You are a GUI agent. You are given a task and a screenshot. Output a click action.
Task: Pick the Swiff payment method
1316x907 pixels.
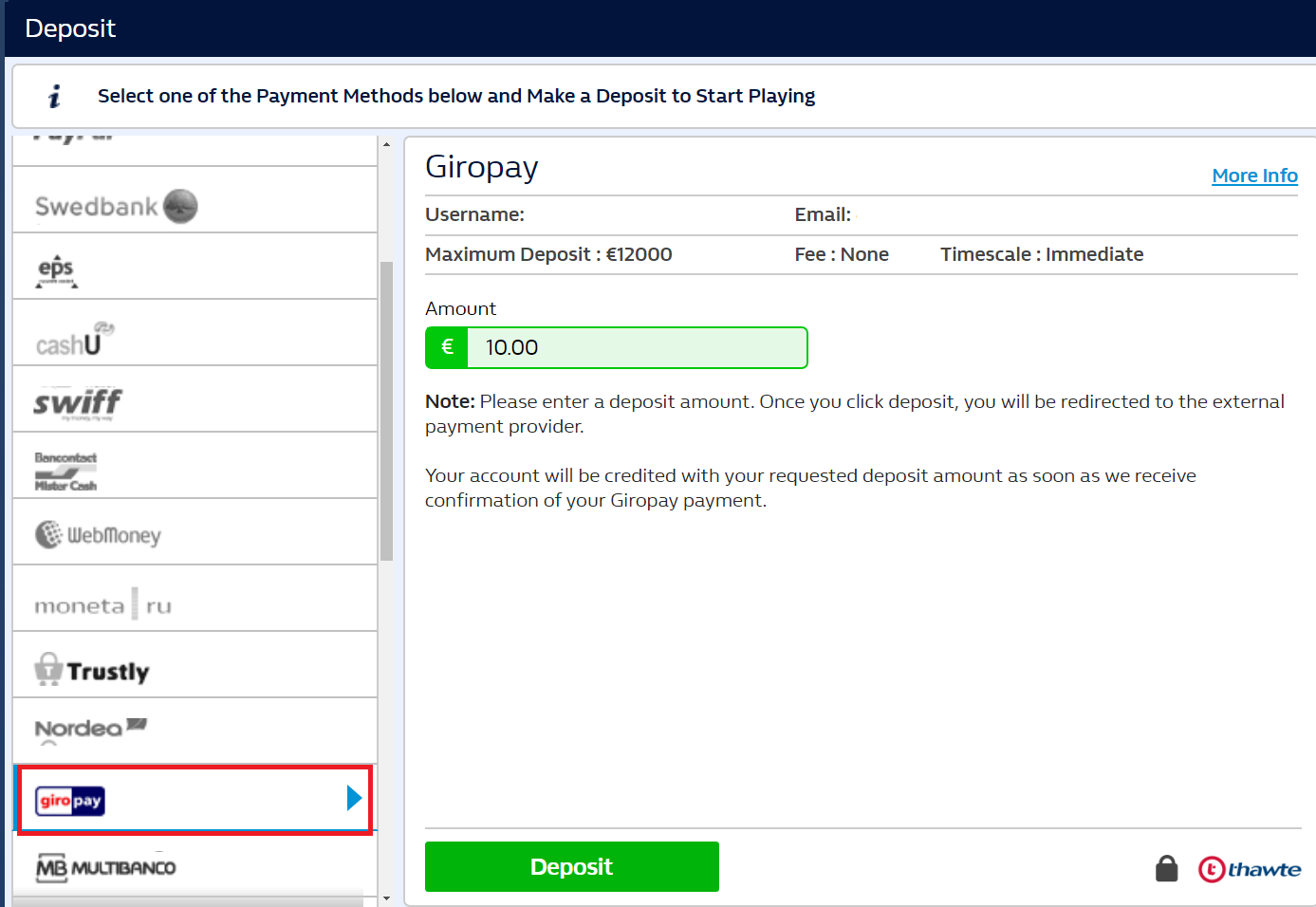pyautogui.click(x=195, y=399)
